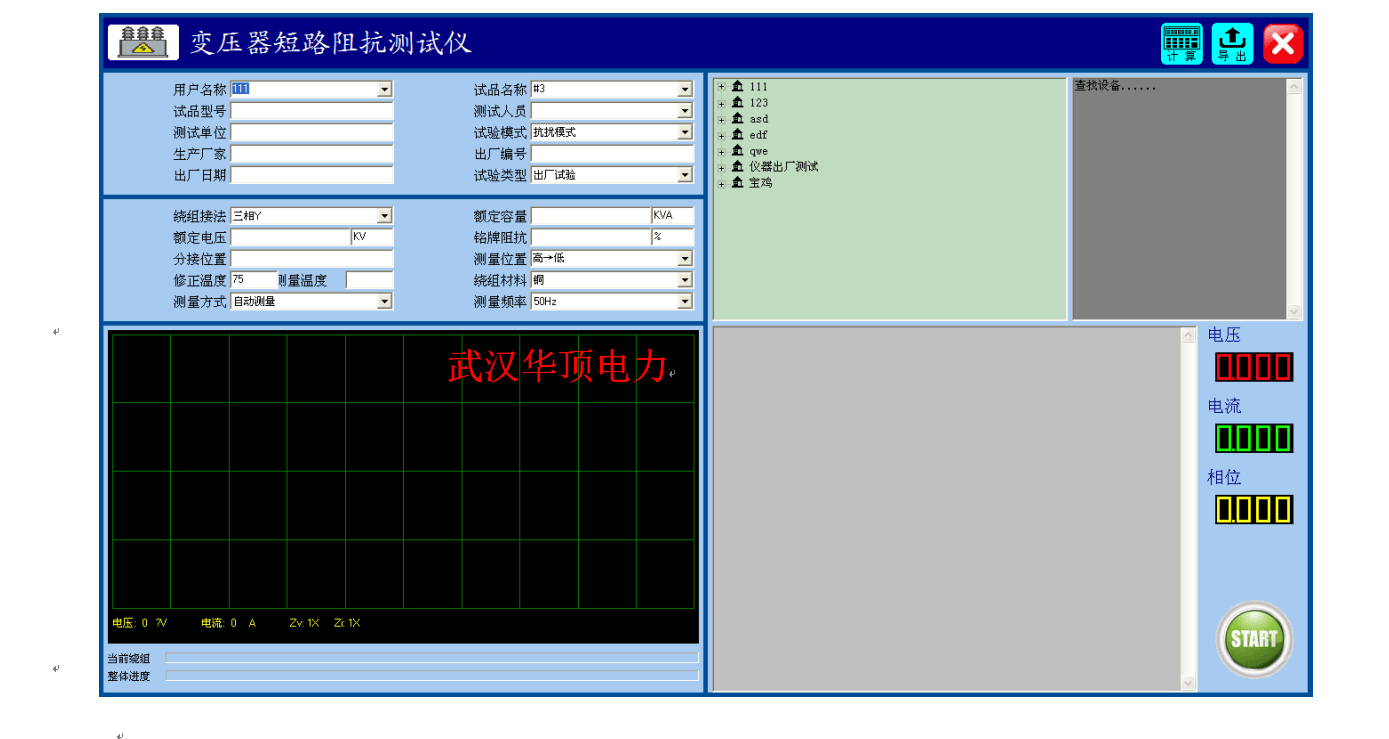1389x739 pixels.
Task: Open the 测量方式 dropdown
Action: (x=385, y=301)
